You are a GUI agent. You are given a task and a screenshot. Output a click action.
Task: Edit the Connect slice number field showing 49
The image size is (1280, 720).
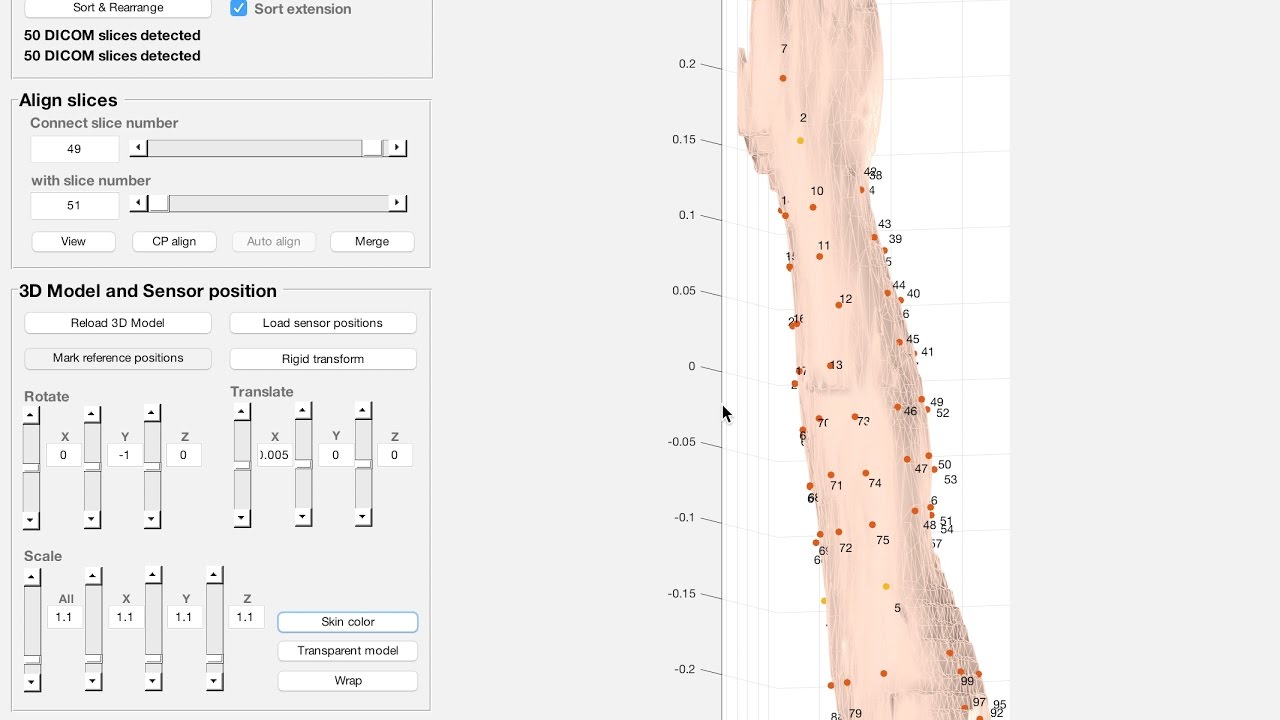(x=74, y=148)
